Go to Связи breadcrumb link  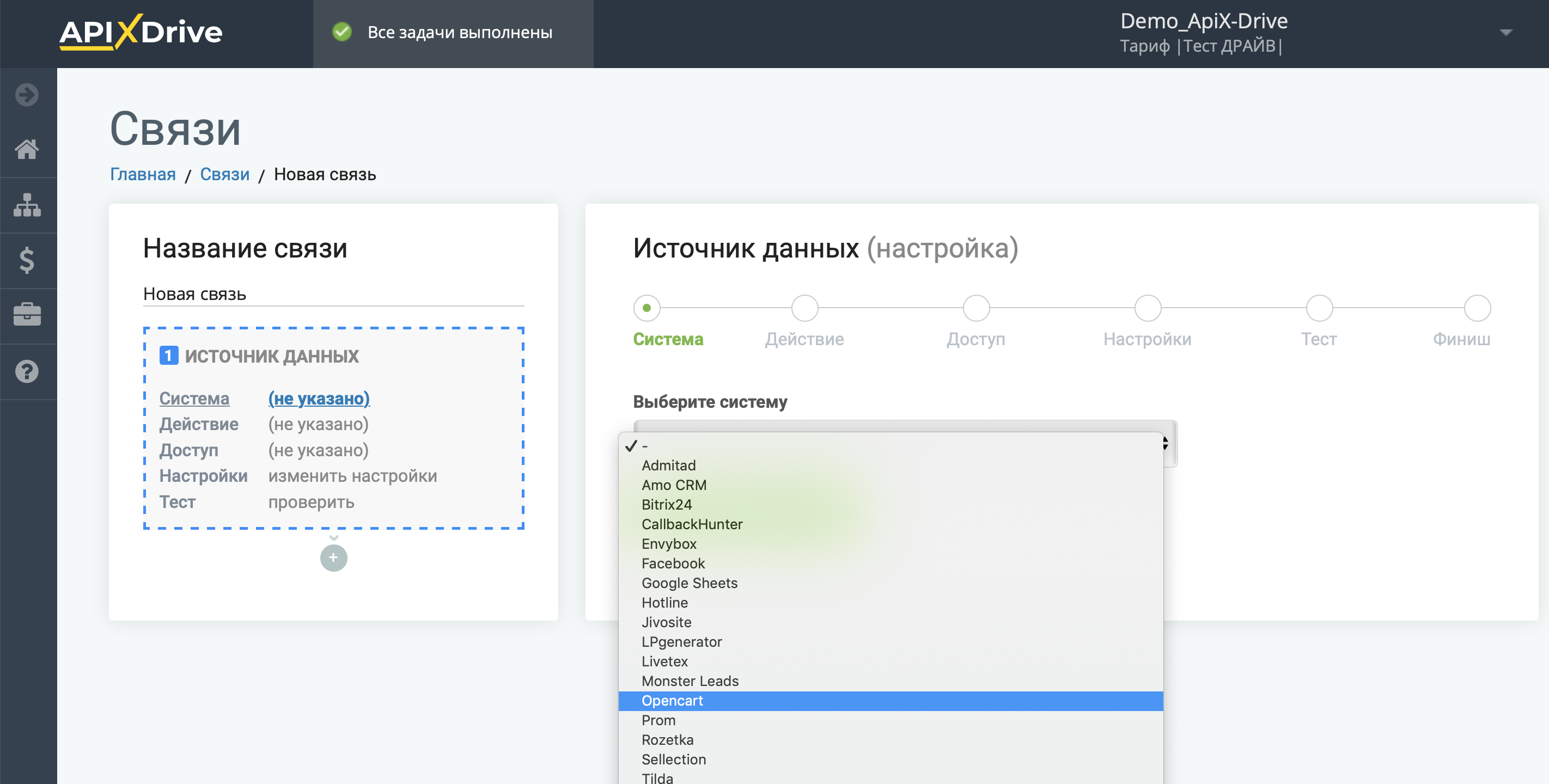225,174
